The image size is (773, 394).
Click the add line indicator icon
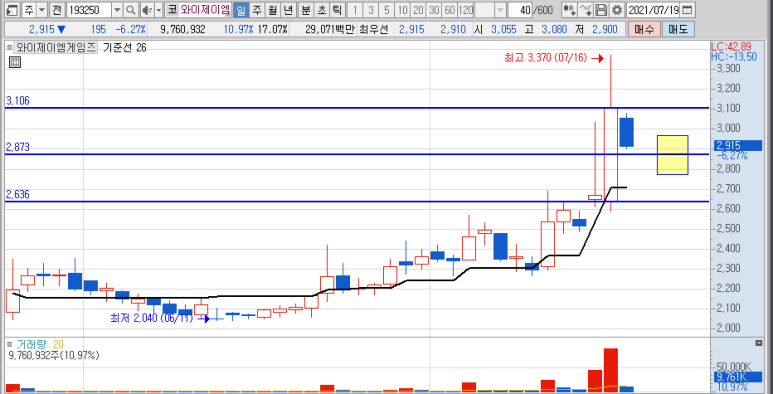click(x=585, y=9)
